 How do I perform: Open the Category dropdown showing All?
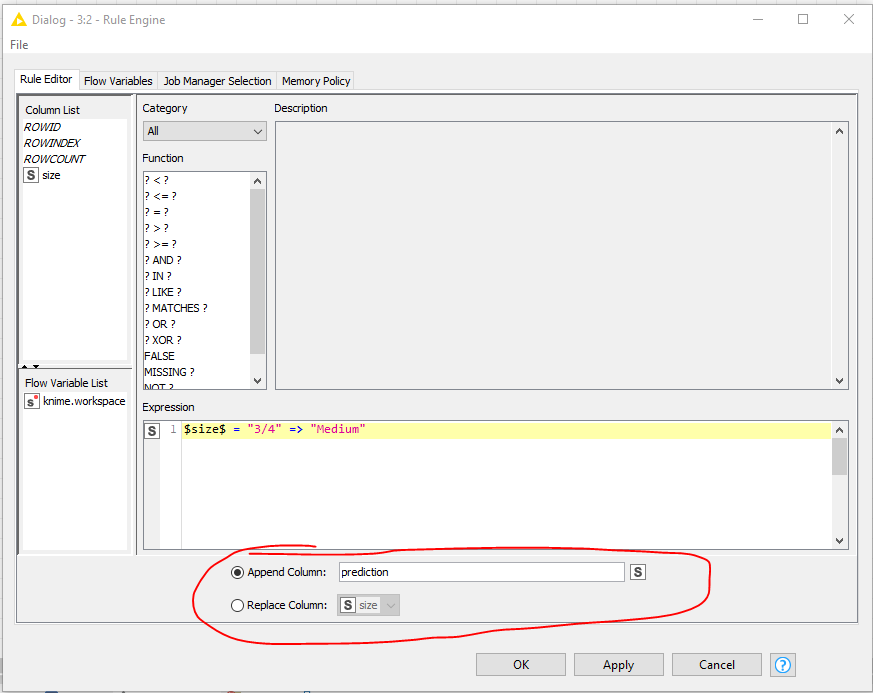pyautogui.click(x=204, y=131)
